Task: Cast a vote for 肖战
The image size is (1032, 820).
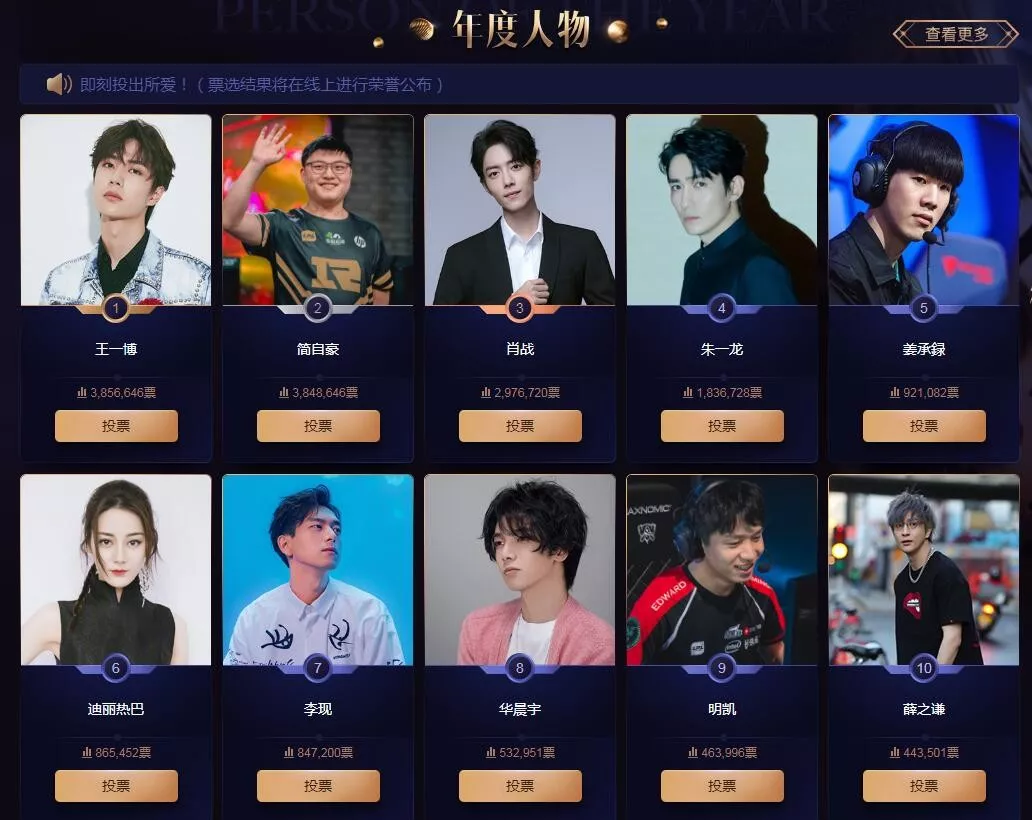Action: (521, 426)
